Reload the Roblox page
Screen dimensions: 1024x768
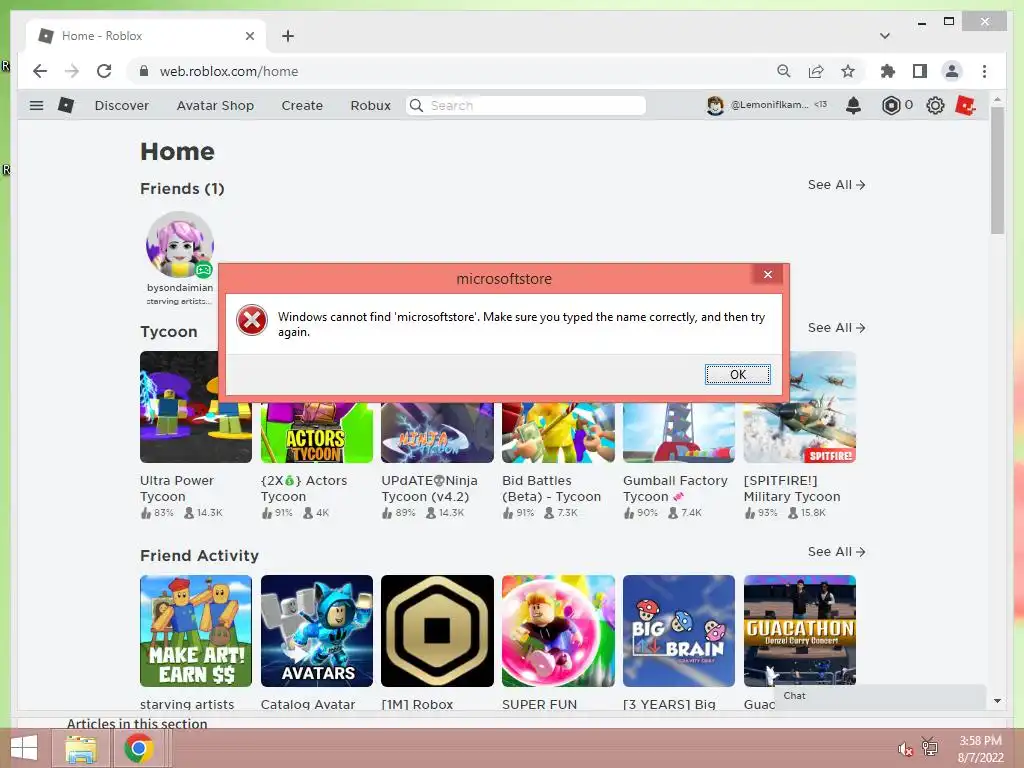tap(104, 71)
